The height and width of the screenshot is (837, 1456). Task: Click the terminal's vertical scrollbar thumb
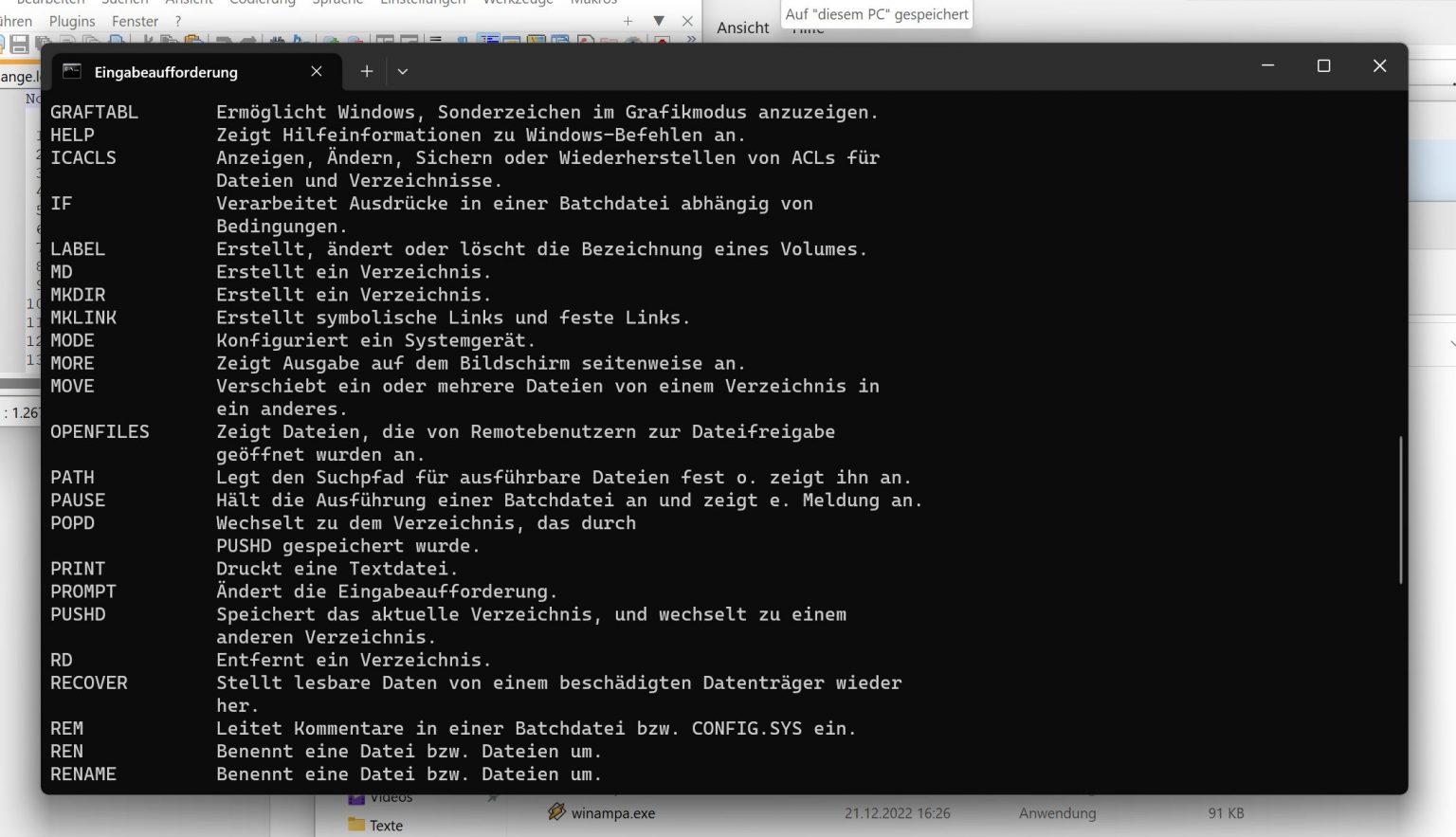pyautogui.click(x=1400, y=510)
